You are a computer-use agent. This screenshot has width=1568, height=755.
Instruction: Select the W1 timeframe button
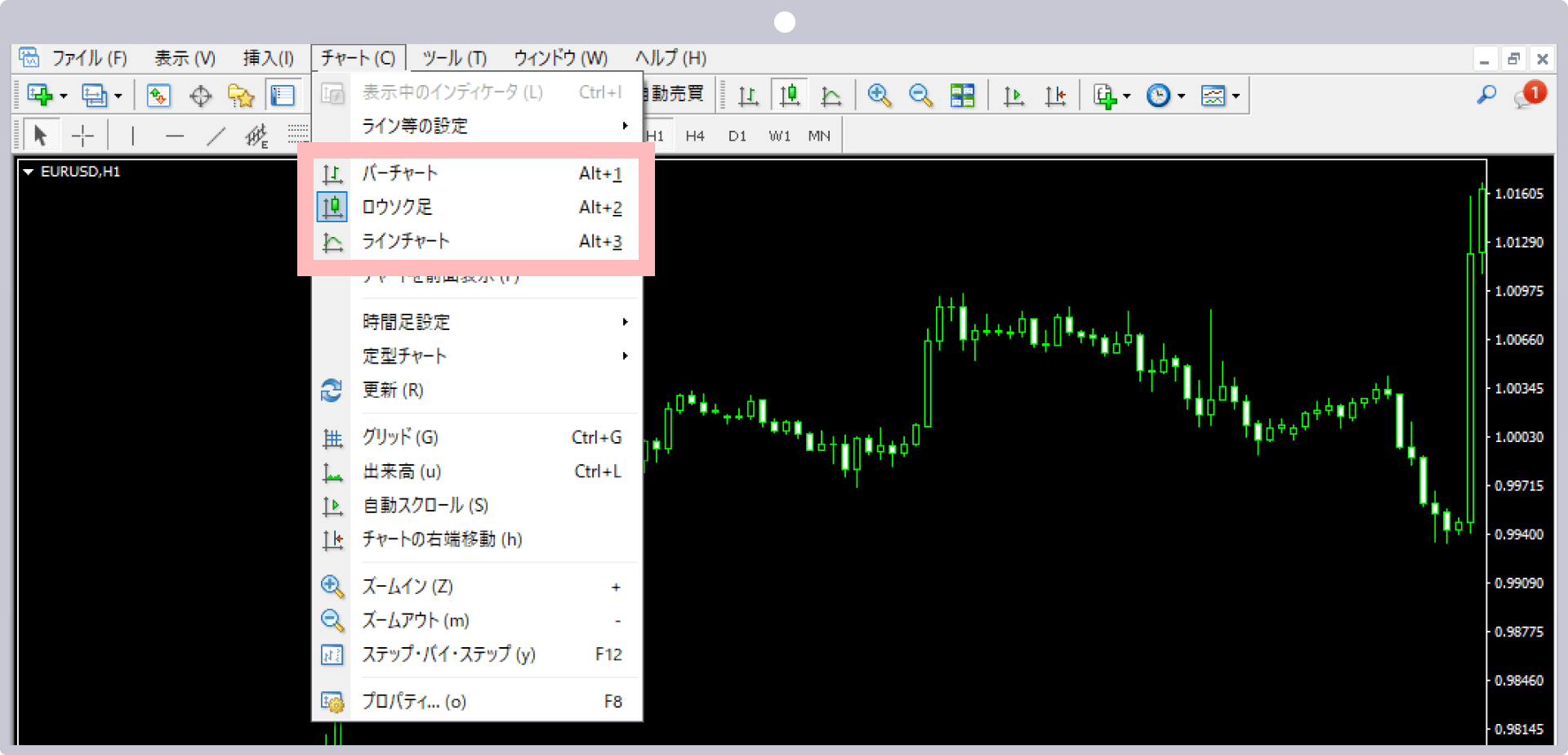click(x=779, y=136)
